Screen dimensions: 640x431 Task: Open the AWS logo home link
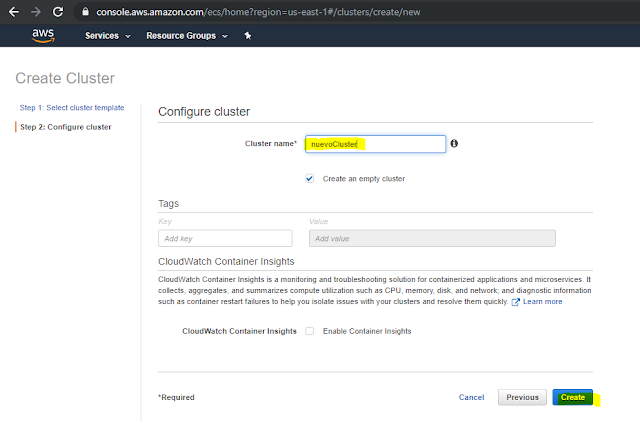pyautogui.click(x=43, y=36)
